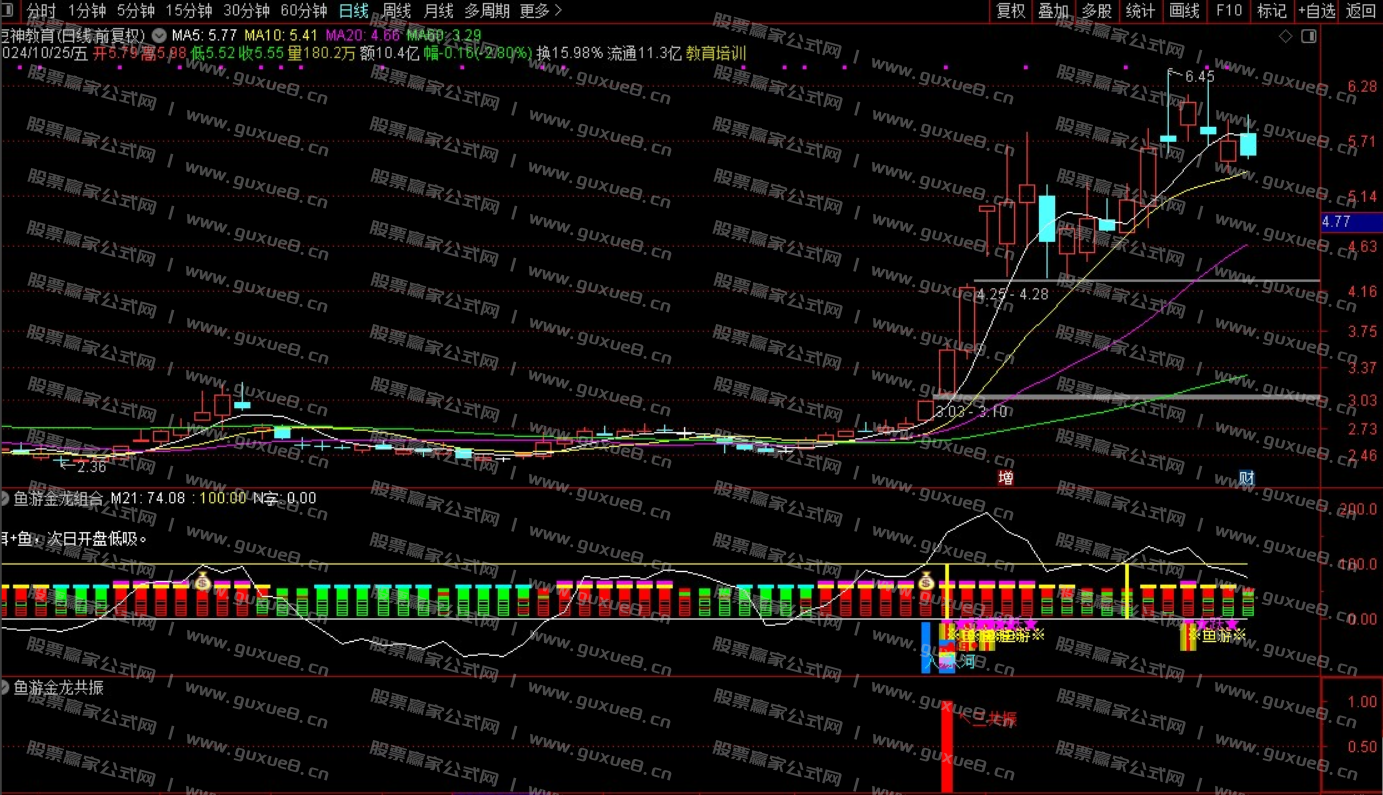Add stock with the +自选 button
The height and width of the screenshot is (795, 1383).
coord(1316,11)
